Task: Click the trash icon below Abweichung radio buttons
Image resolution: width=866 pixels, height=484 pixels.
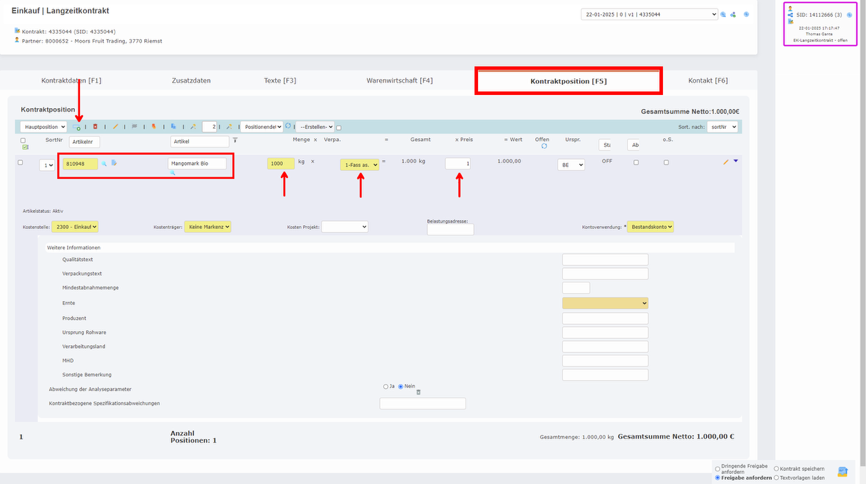Action: tap(418, 393)
